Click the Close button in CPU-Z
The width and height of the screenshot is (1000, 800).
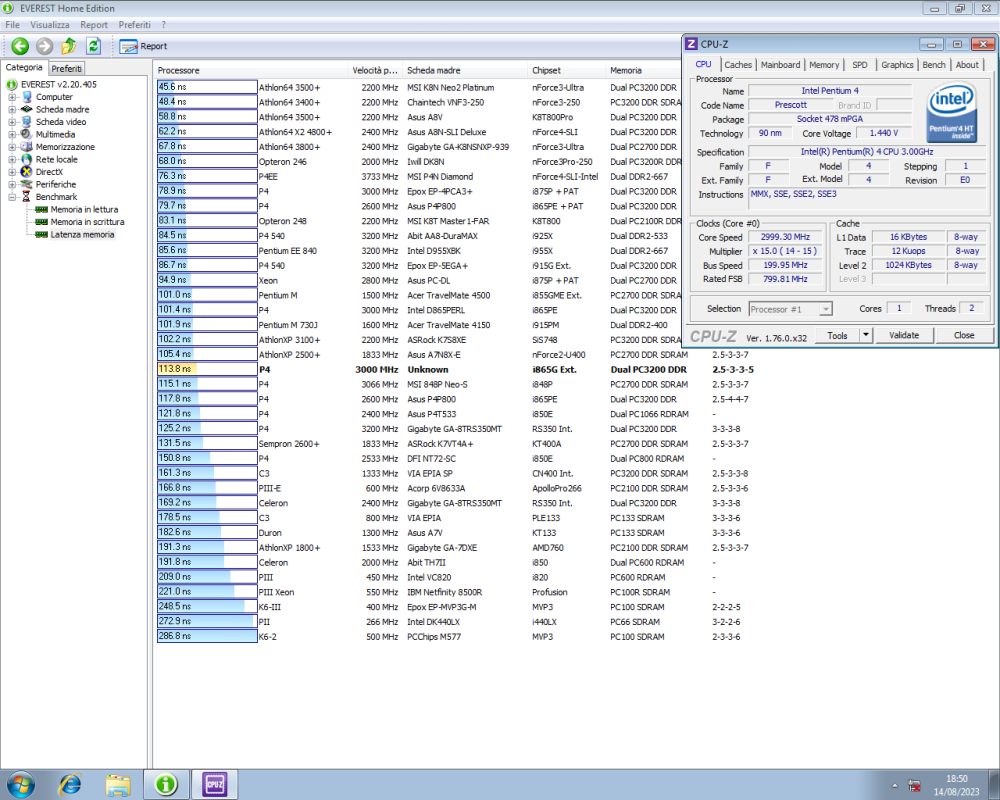962,334
